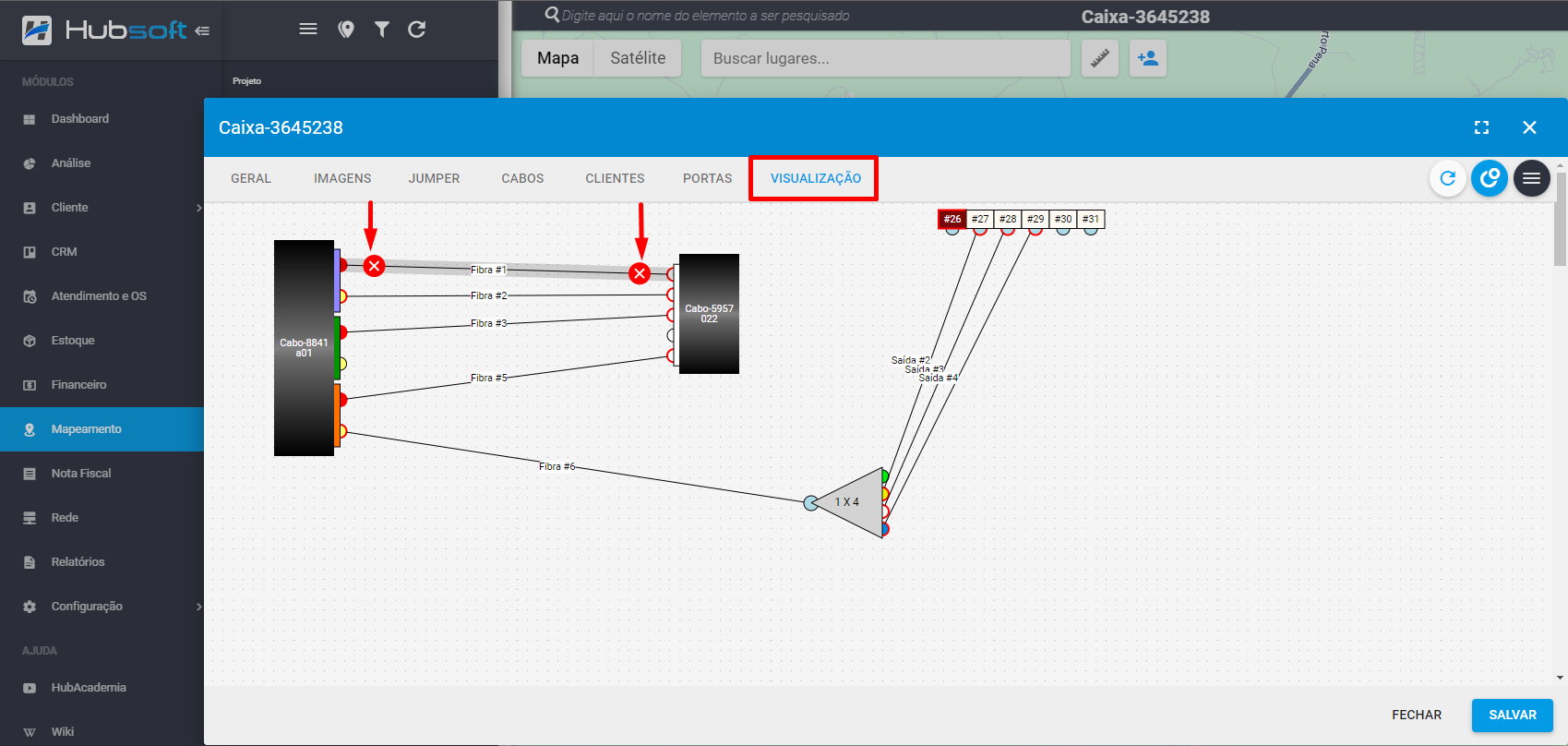Select Mapeamento module in sidebar
The height and width of the screenshot is (746, 1568).
coord(102,429)
